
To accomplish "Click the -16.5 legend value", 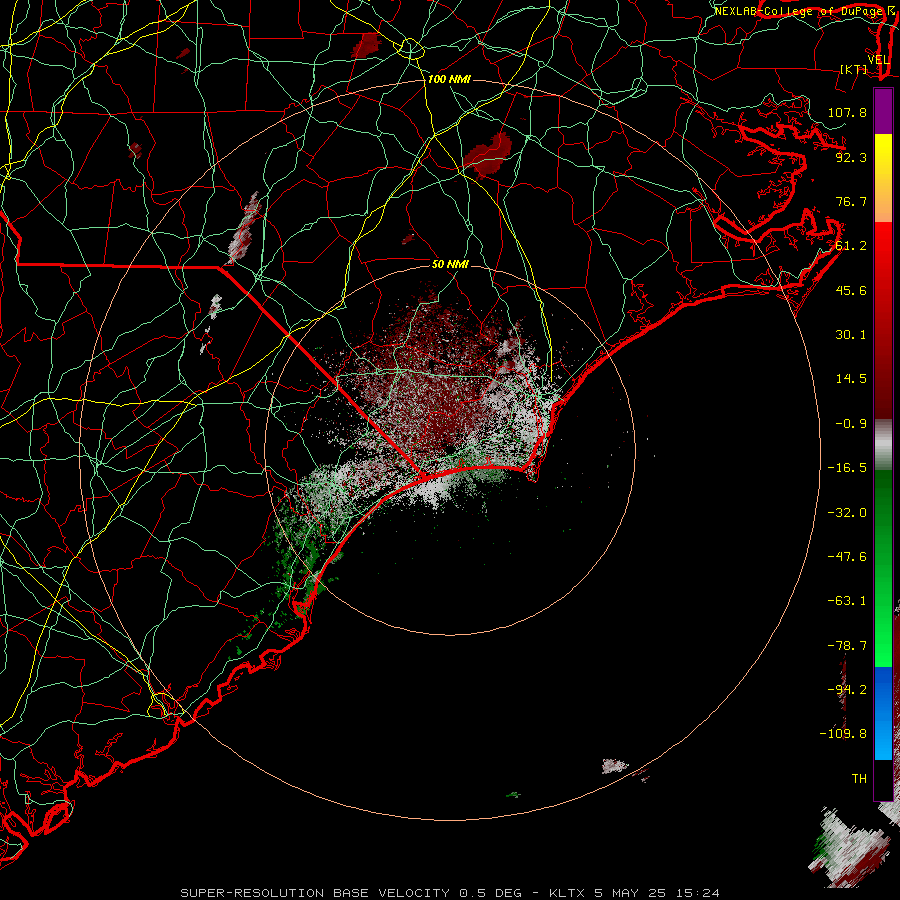I will [x=847, y=468].
